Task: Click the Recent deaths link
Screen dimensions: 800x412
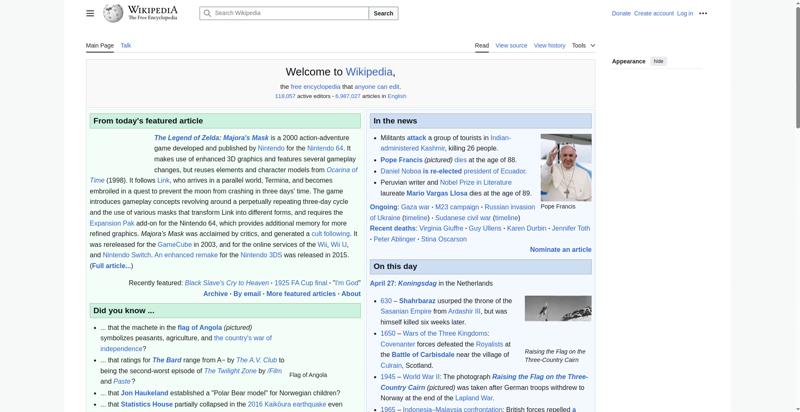Action: point(393,228)
